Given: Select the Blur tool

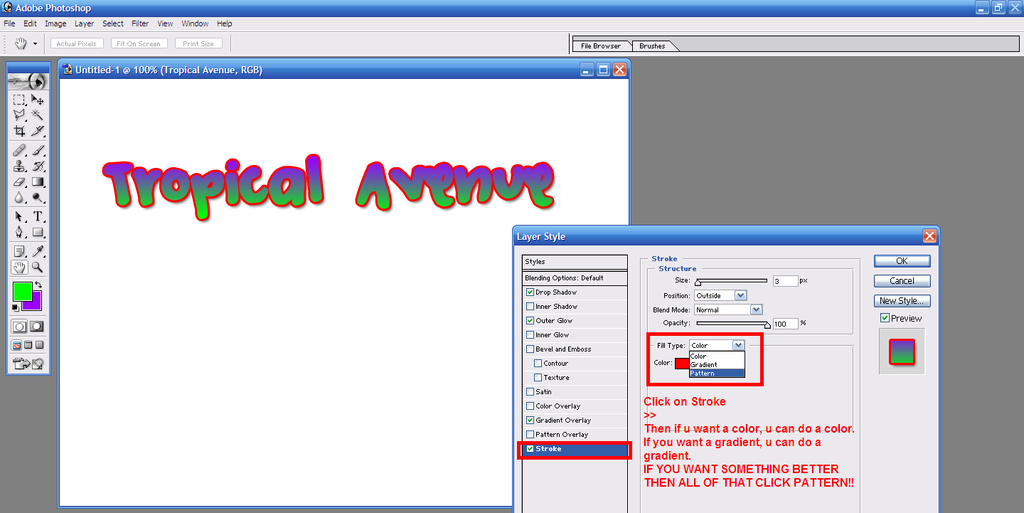Looking at the screenshot, I should pos(20,198).
